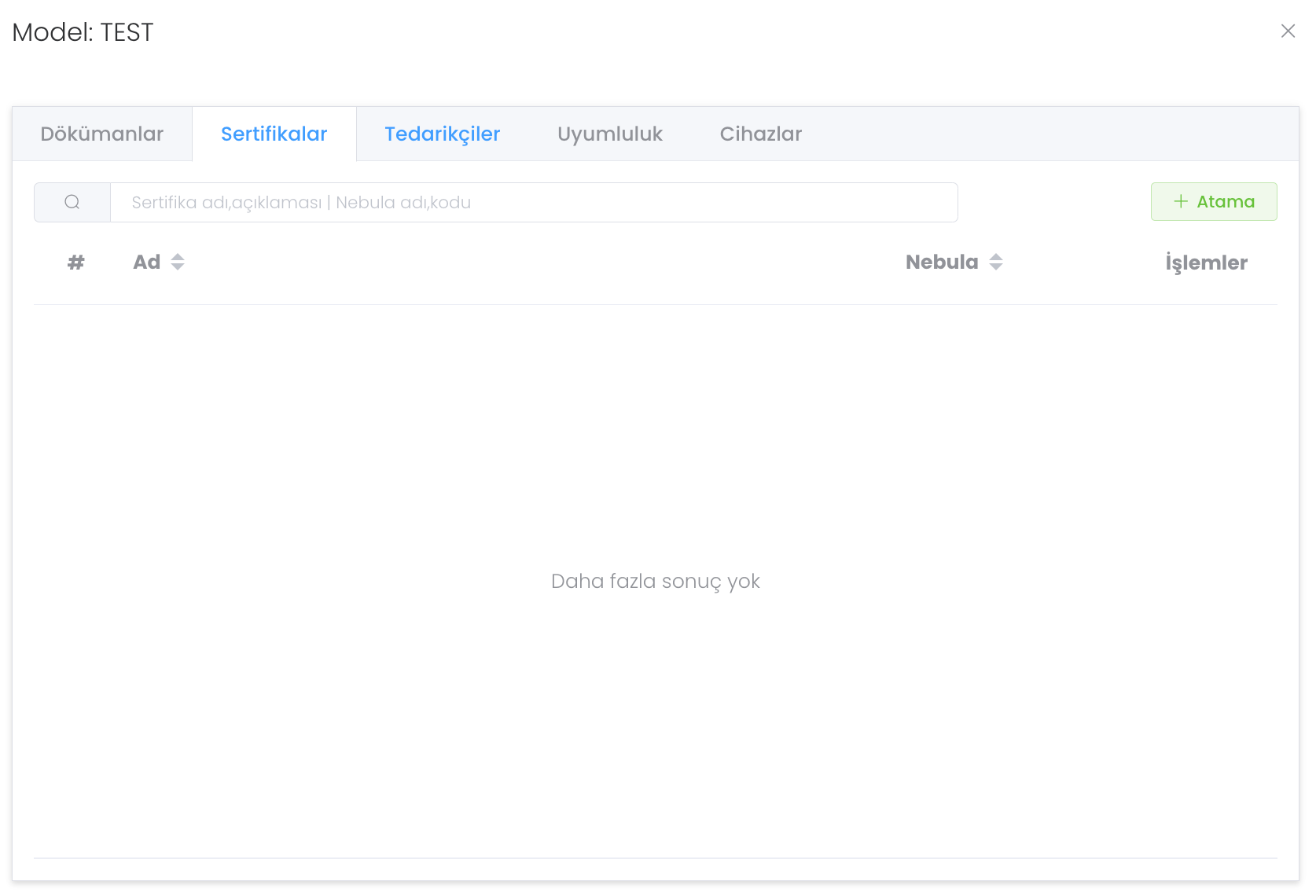Open the Tedarikçiler tab
The image size is (1316, 896).
[442, 134]
